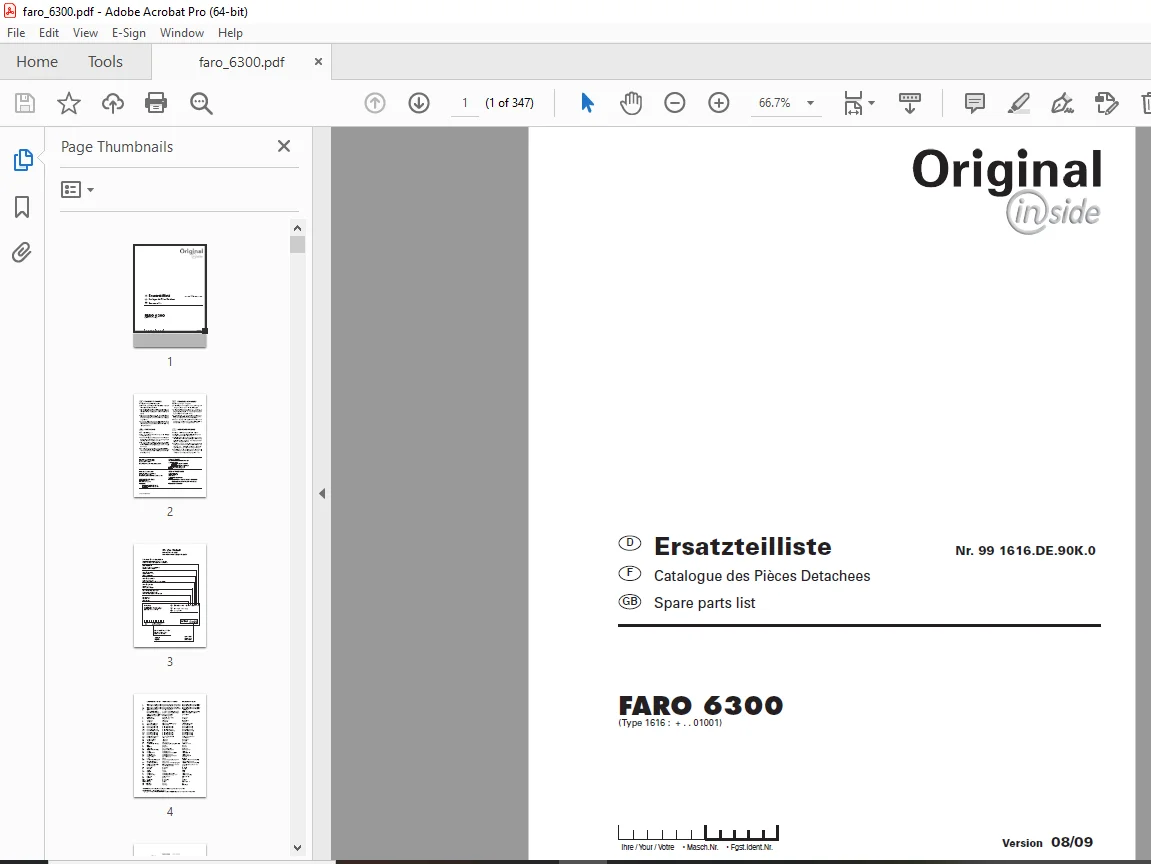
Task: Open the E-Sign menu
Action: [x=128, y=33]
